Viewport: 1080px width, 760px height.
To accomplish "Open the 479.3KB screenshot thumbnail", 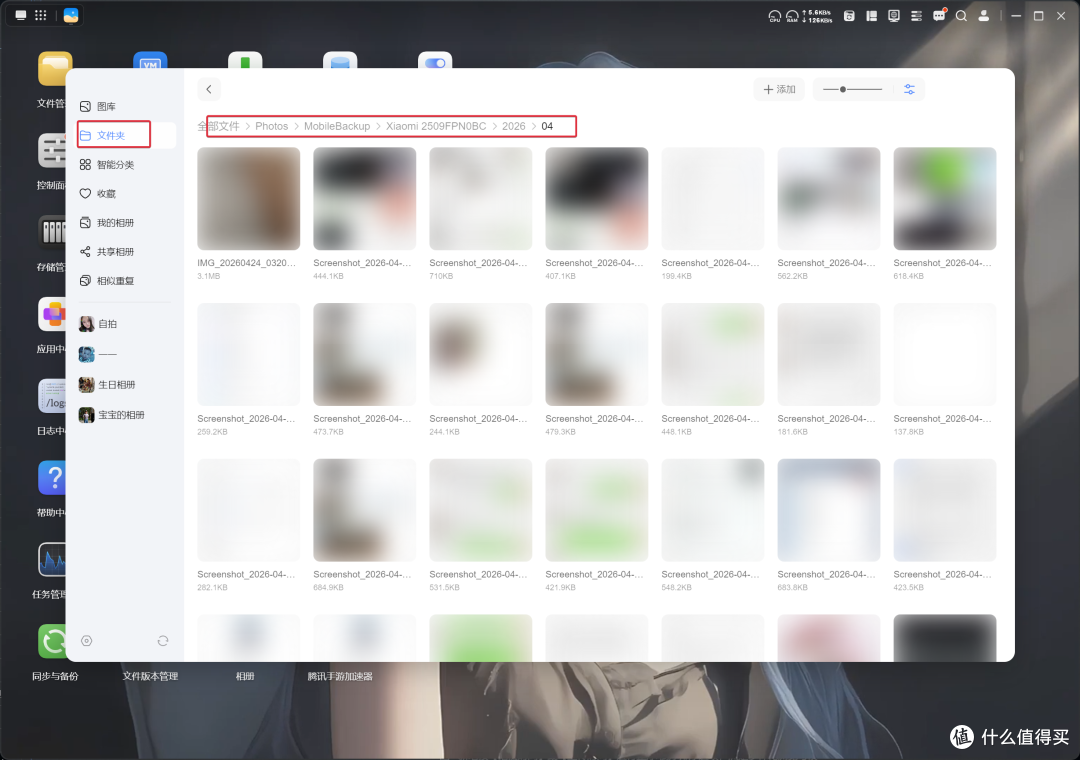I will pyautogui.click(x=596, y=354).
